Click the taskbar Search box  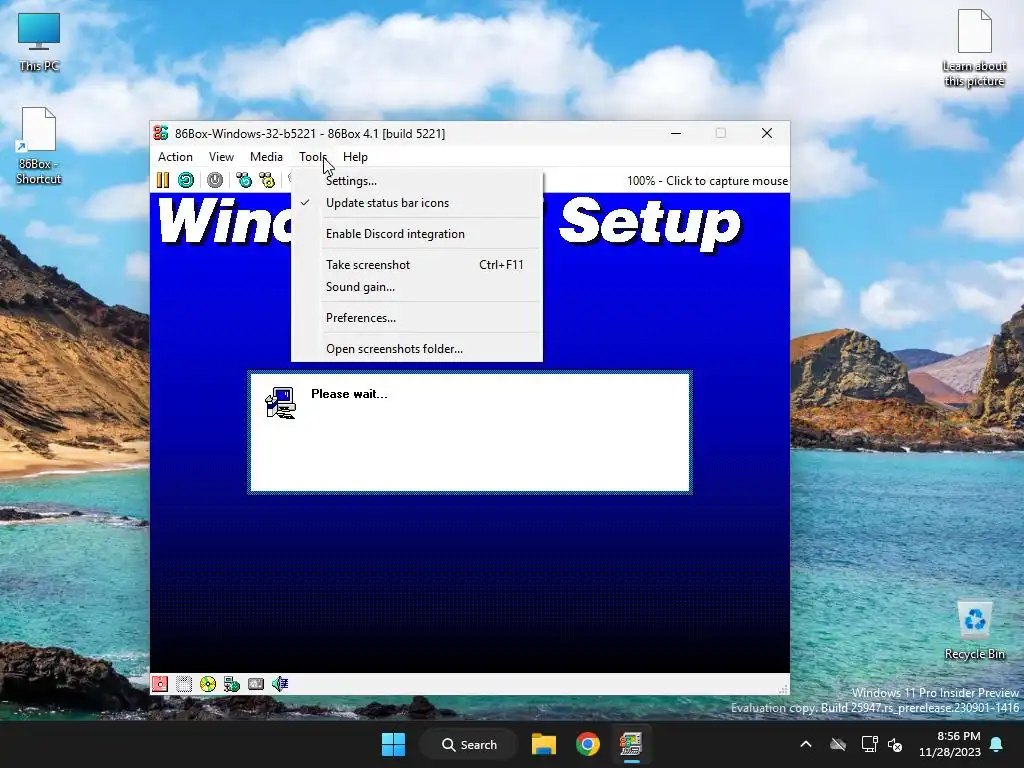(469, 744)
